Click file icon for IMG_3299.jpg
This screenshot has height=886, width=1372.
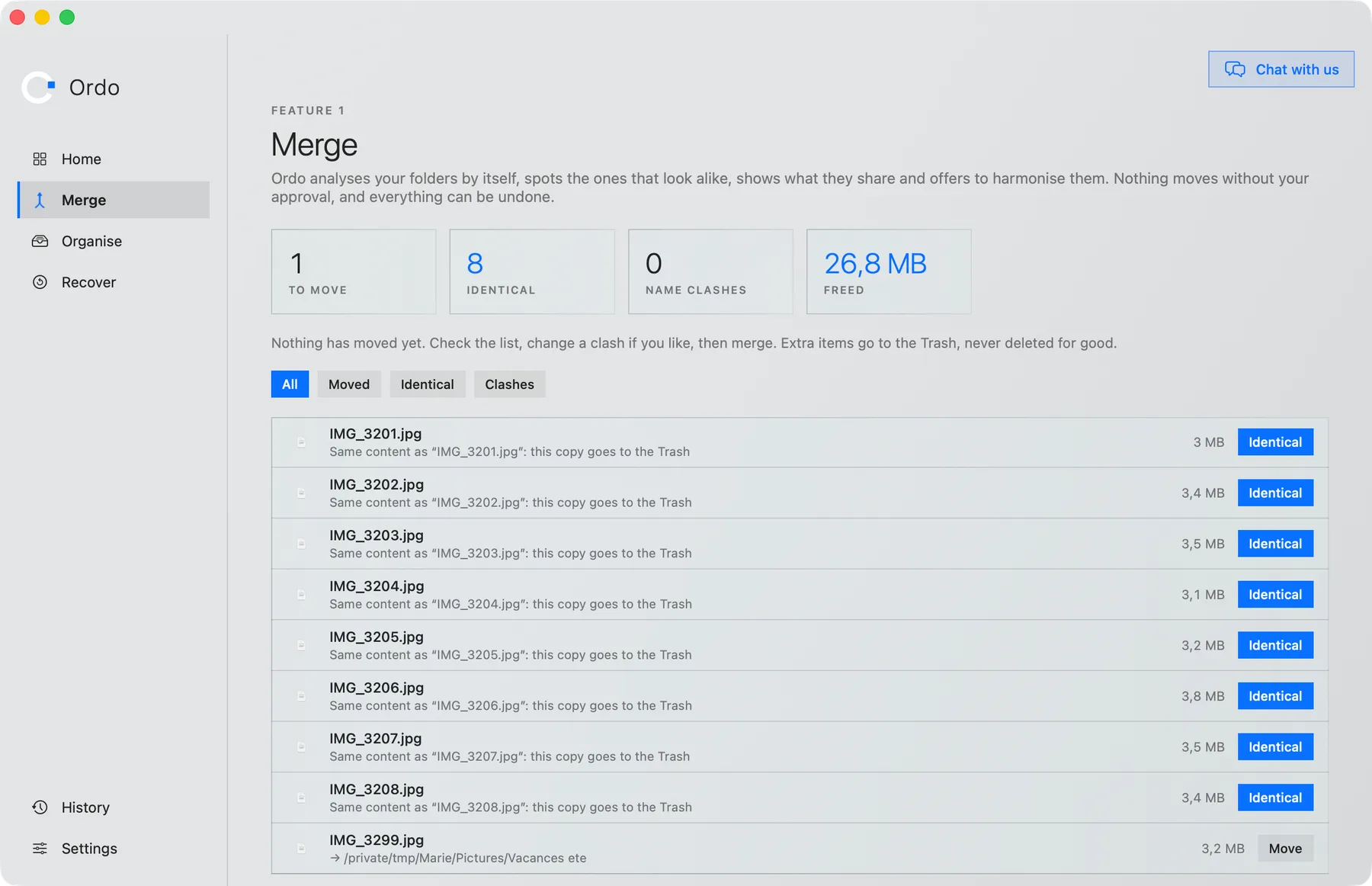point(301,849)
